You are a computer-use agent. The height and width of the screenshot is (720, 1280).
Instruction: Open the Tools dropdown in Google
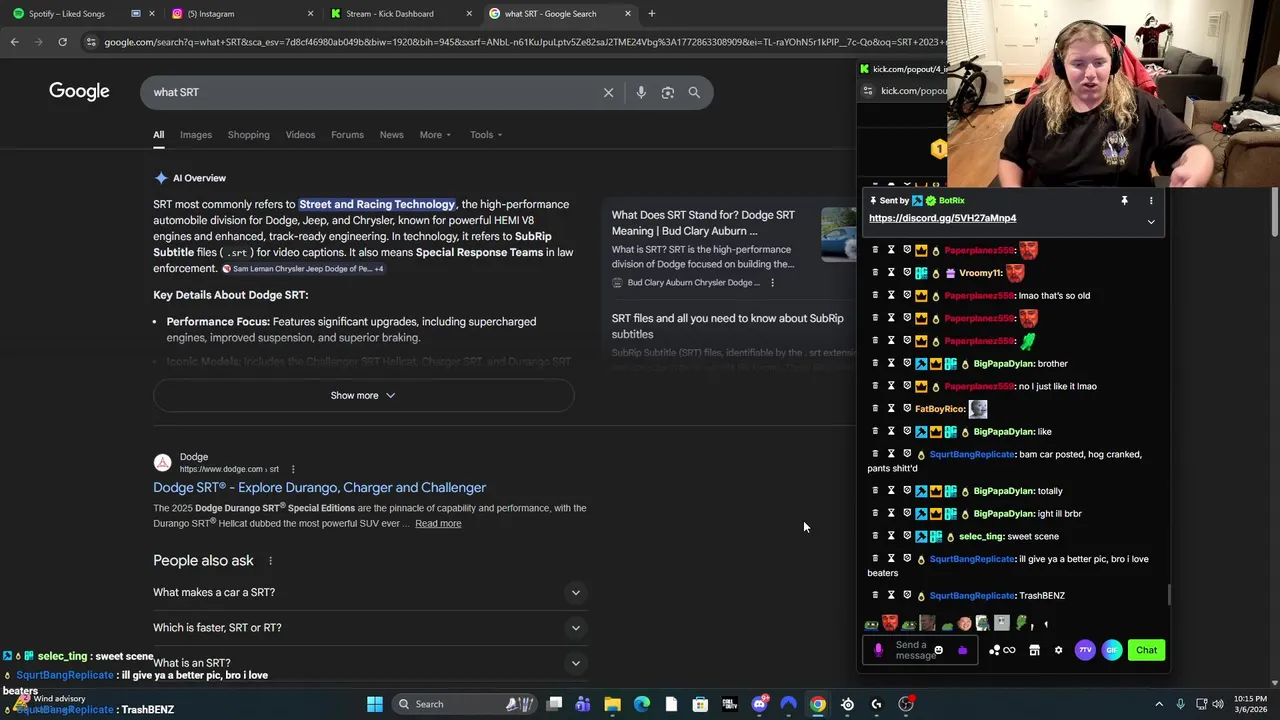tap(486, 135)
